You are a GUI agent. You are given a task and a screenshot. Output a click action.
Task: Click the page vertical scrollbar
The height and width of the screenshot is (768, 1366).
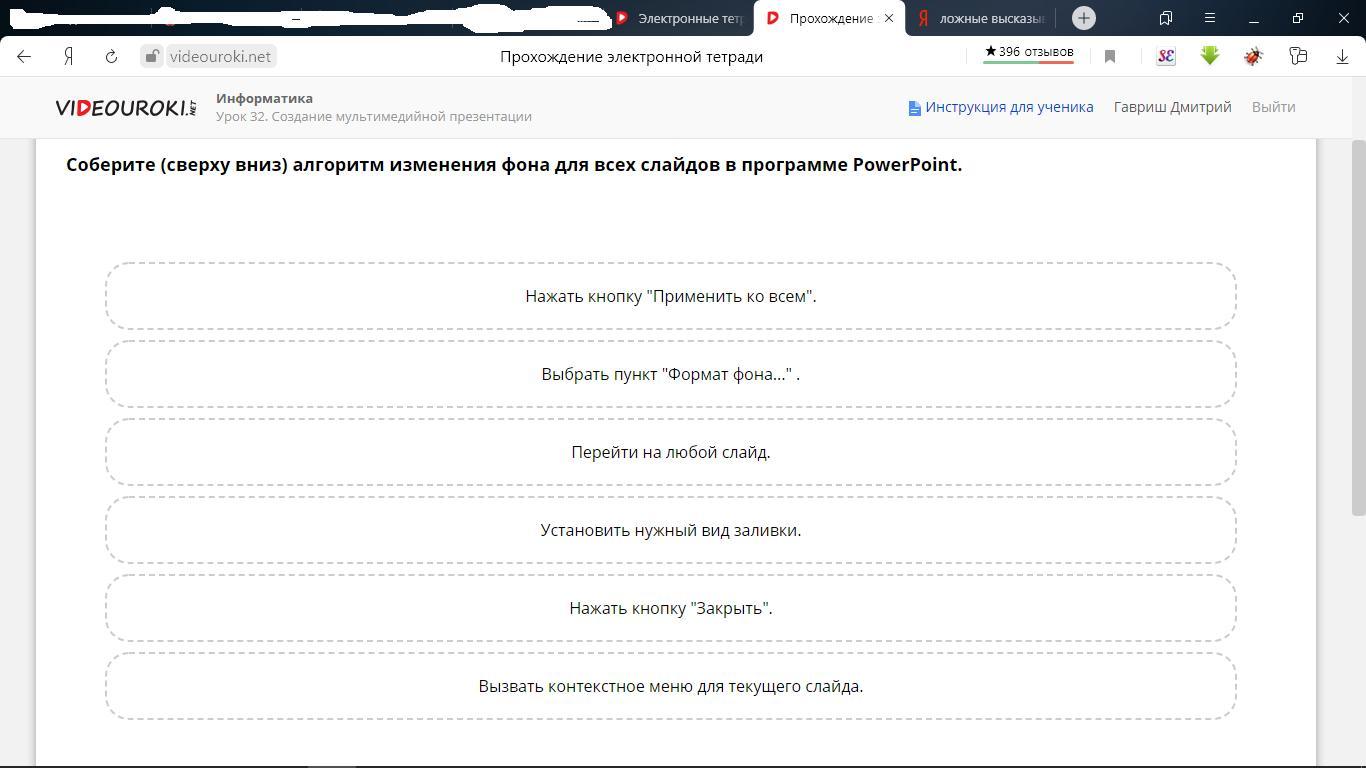[1357, 330]
